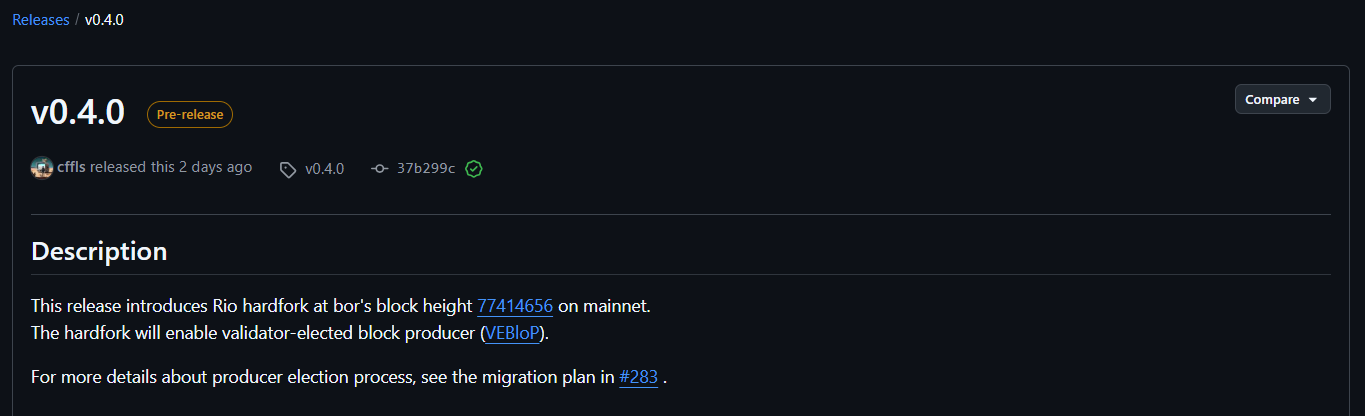
Task: Open the cffls user profile name
Action: 72,167
